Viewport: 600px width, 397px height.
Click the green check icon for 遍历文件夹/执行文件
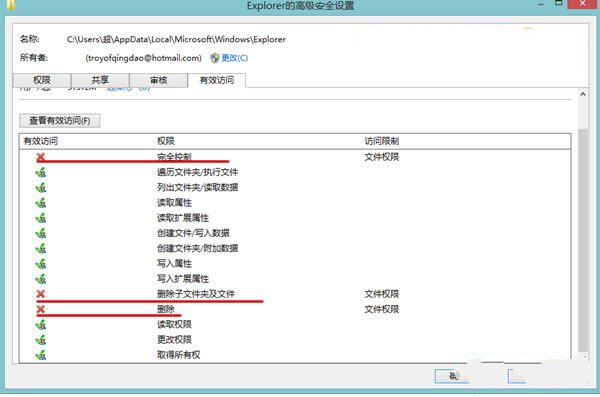[x=41, y=172]
